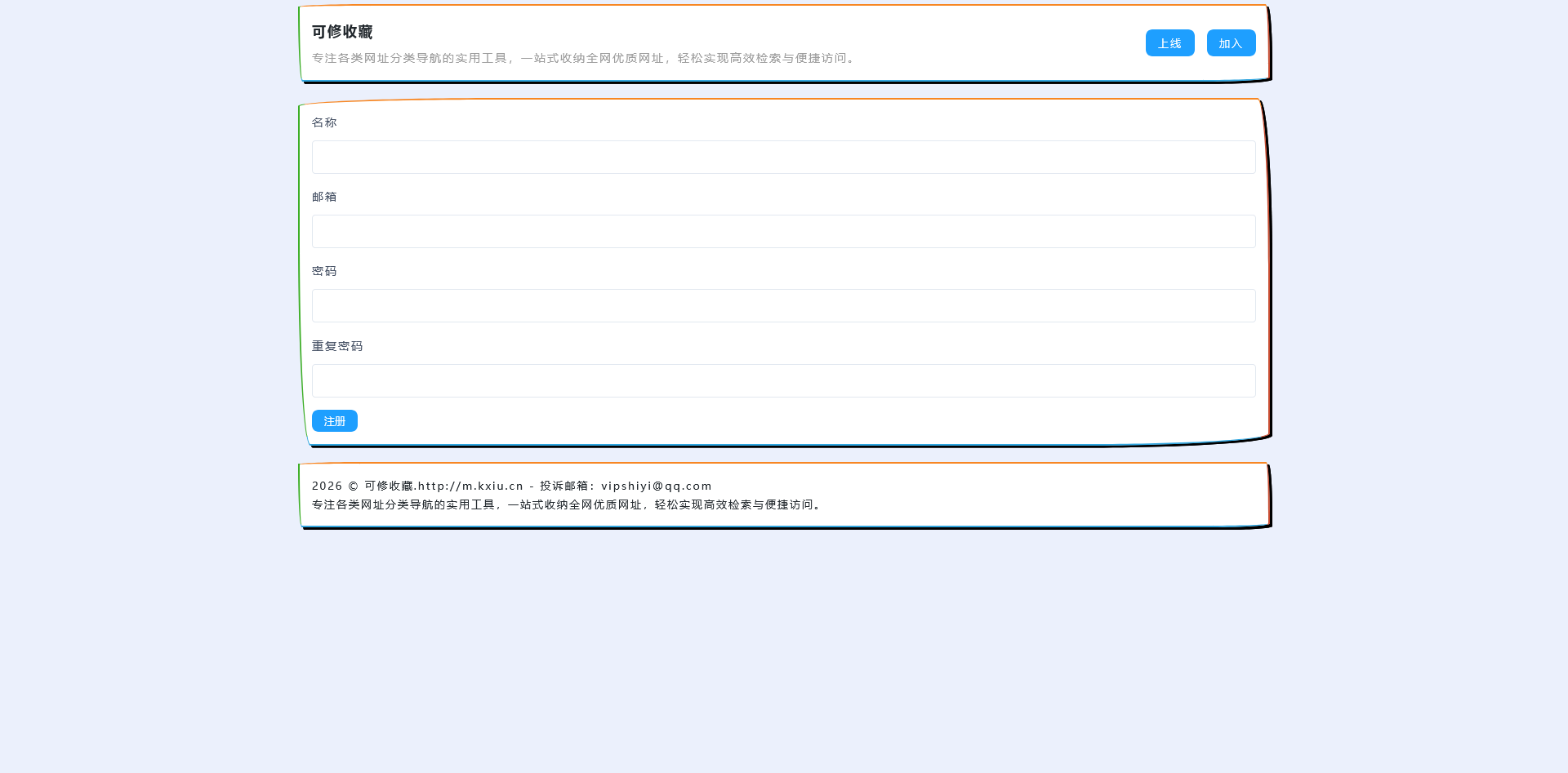Screen dimensions: 1568x773
Task: Click the 上线 button in the header
Action: [x=1169, y=42]
